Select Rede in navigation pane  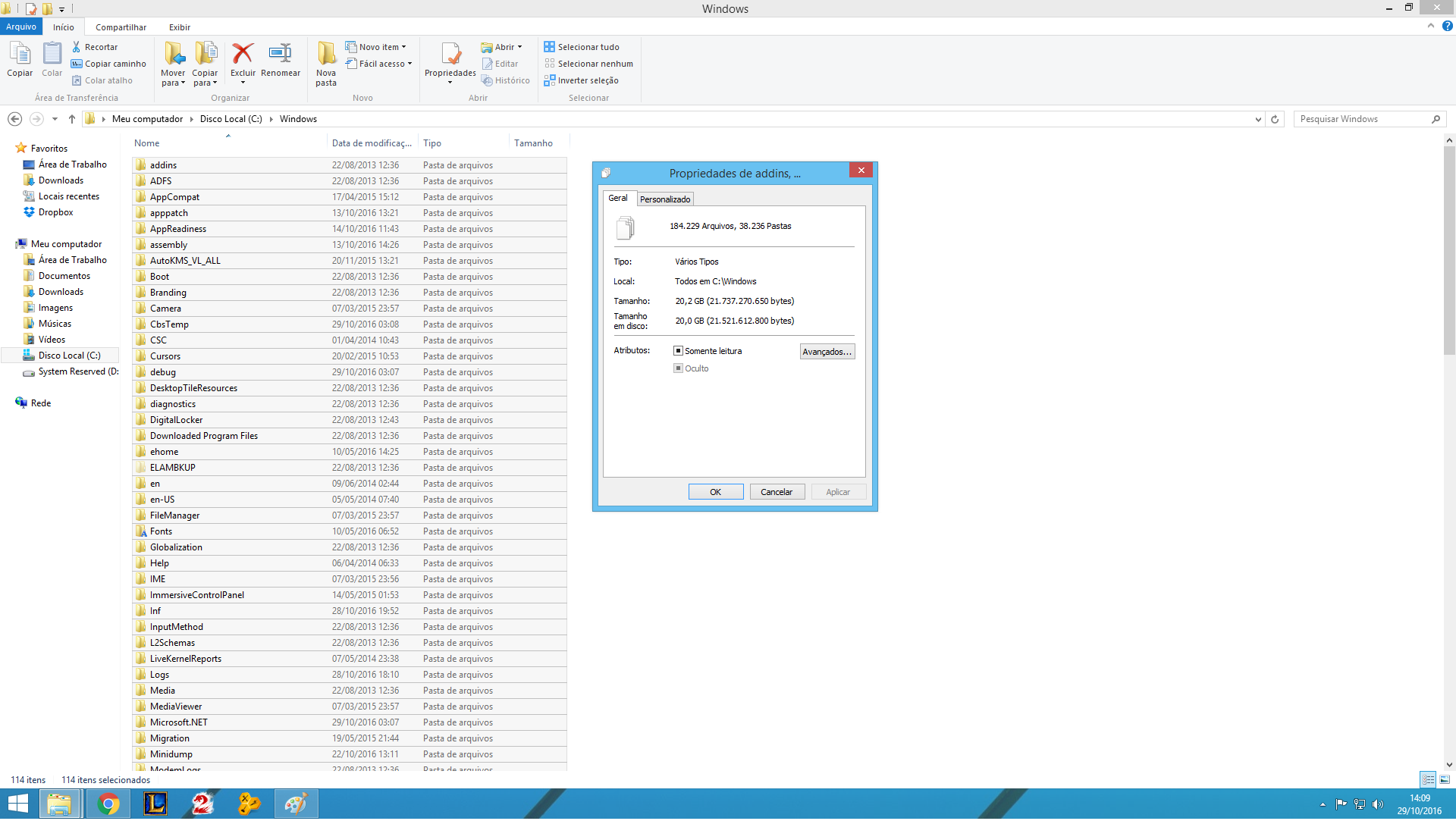click(41, 403)
